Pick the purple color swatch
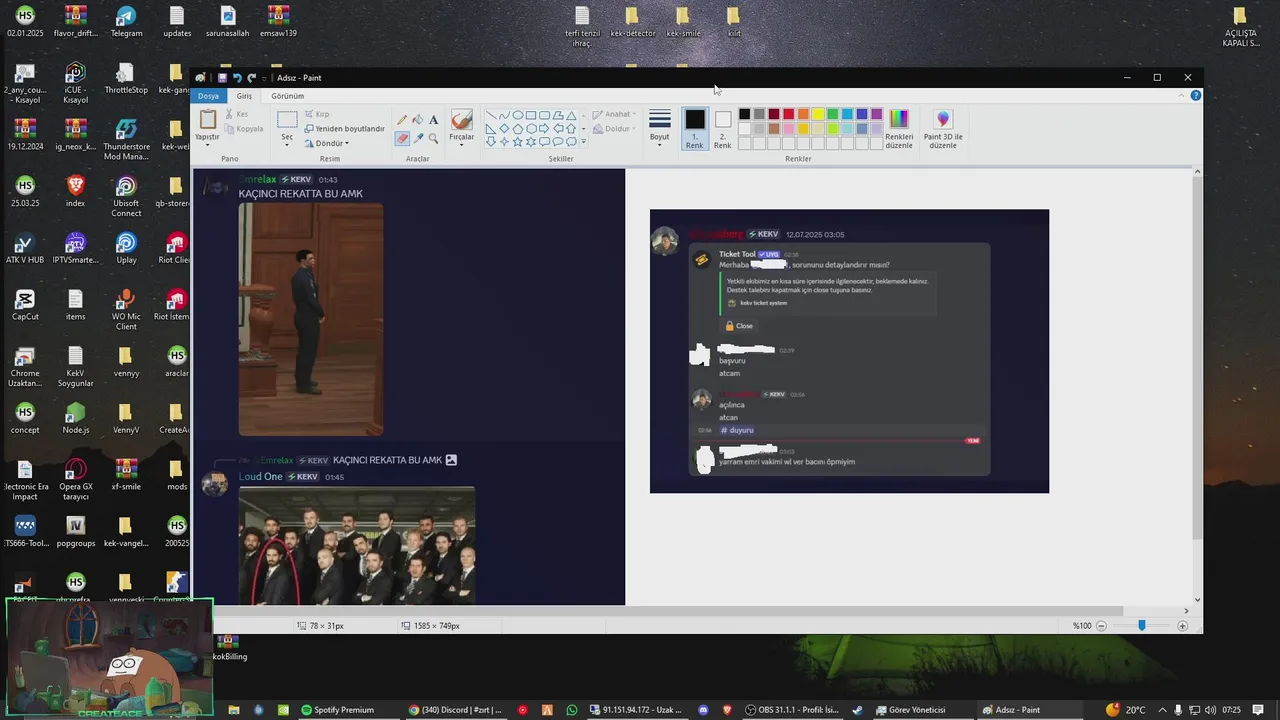 [x=876, y=114]
